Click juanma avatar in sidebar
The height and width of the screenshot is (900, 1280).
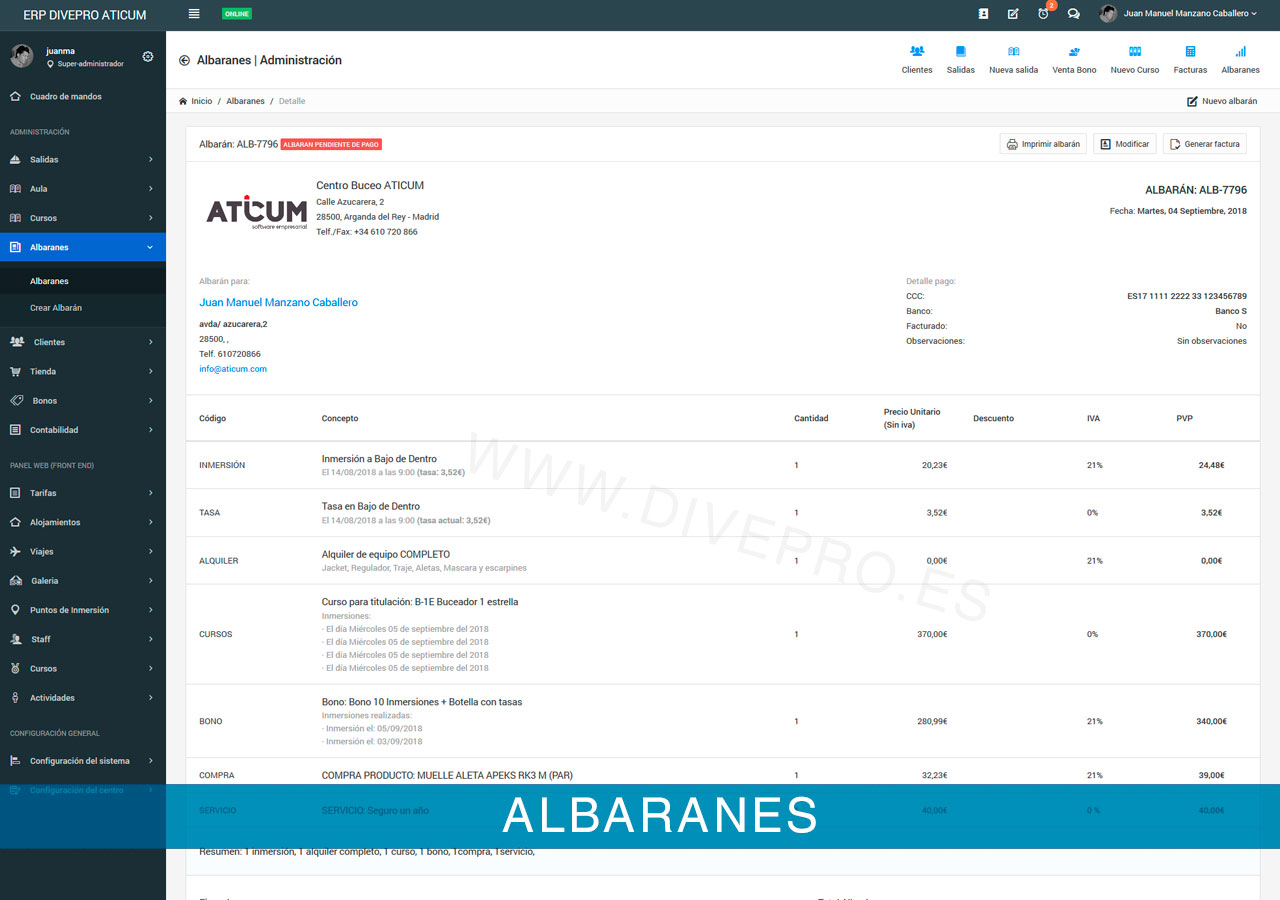(22, 56)
